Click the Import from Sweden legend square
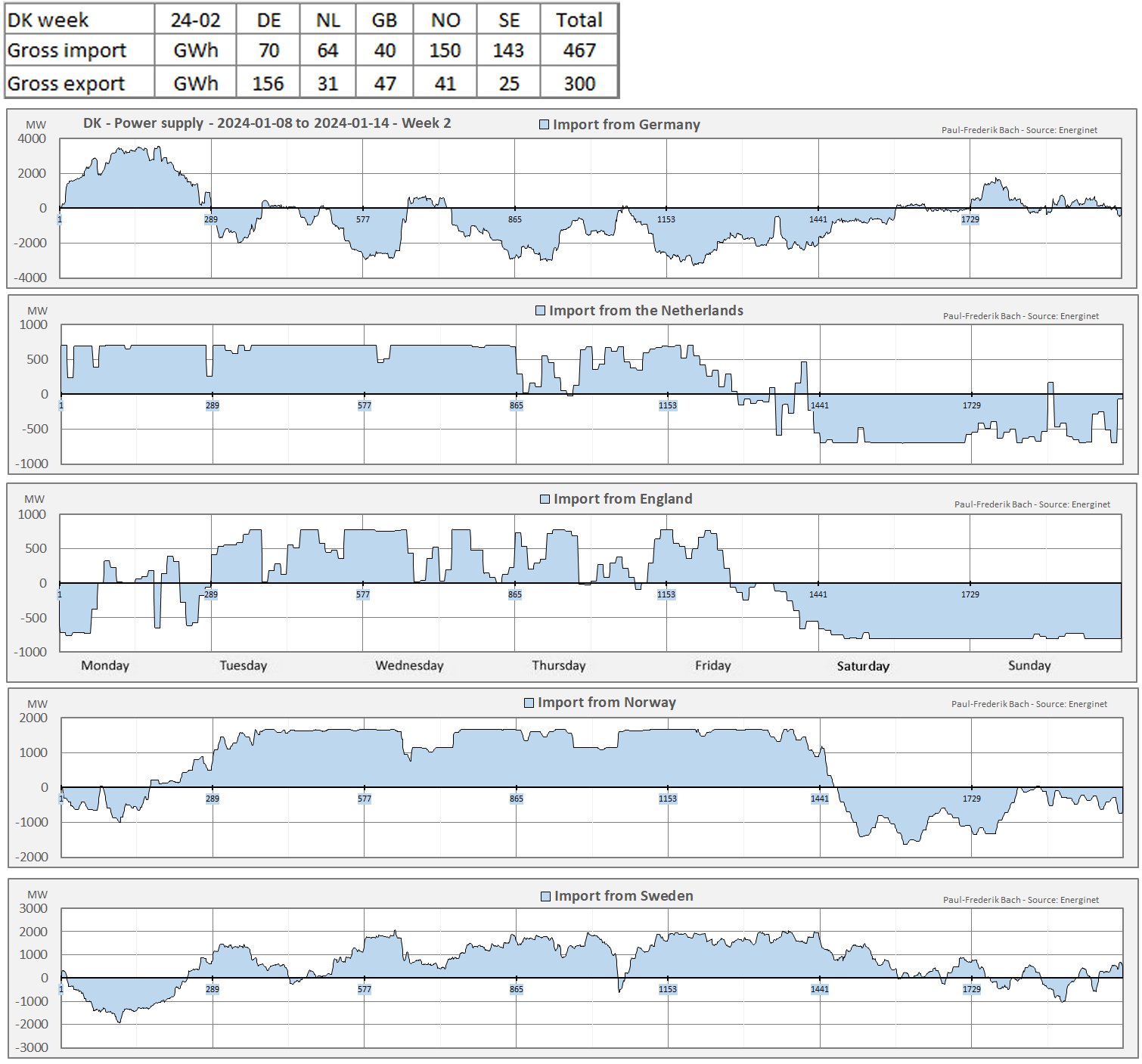This screenshot has width=1142, height=1064. pyautogui.click(x=545, y=896)
